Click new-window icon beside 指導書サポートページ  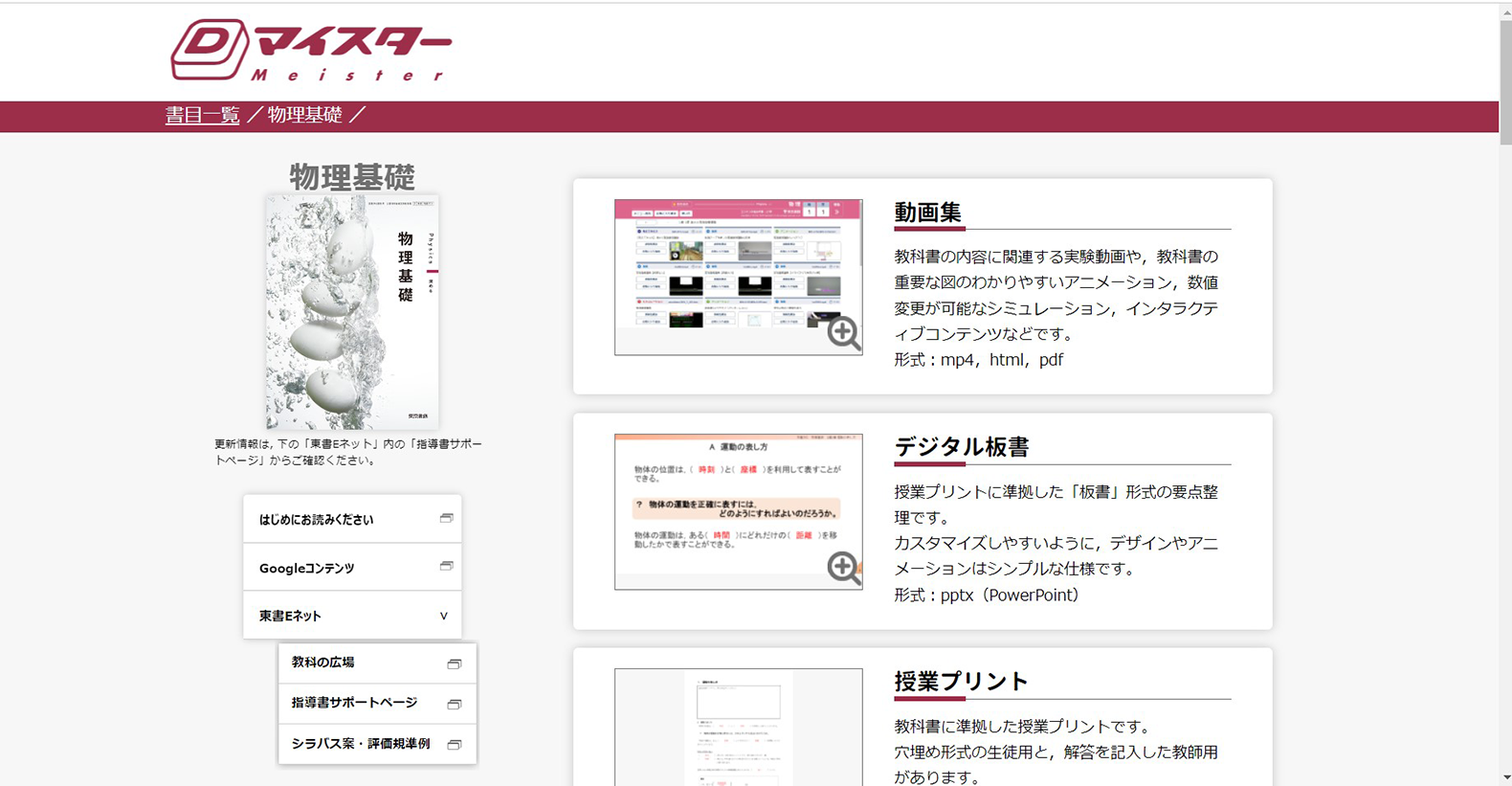(455, 704)
